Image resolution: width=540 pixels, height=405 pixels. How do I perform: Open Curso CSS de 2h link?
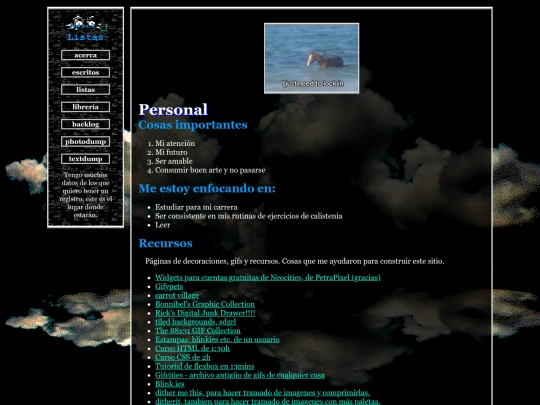pos(183,357)
